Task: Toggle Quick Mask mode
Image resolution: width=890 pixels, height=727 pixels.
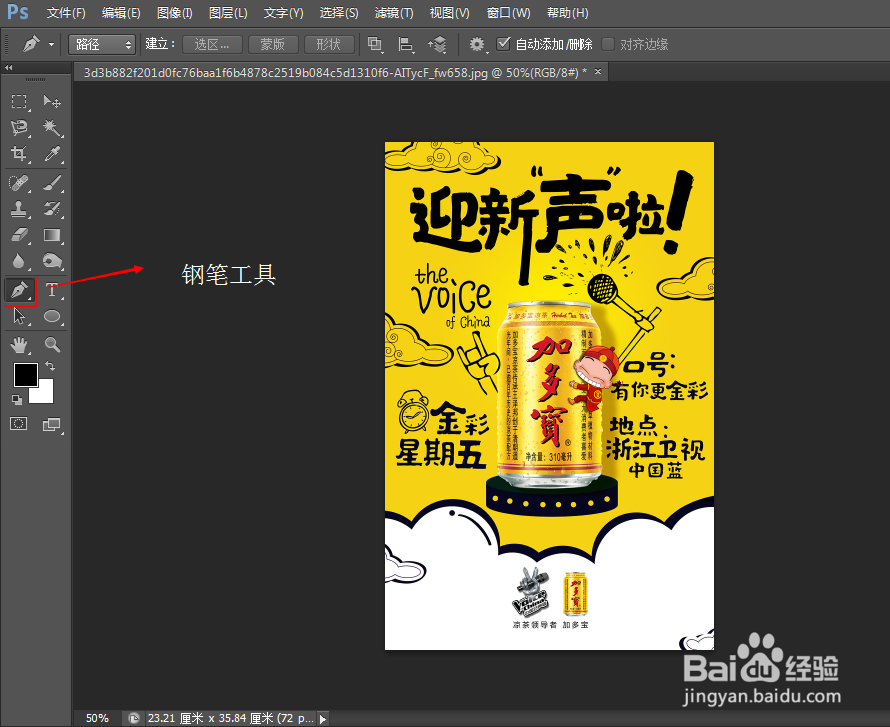Action: point(19,423)
